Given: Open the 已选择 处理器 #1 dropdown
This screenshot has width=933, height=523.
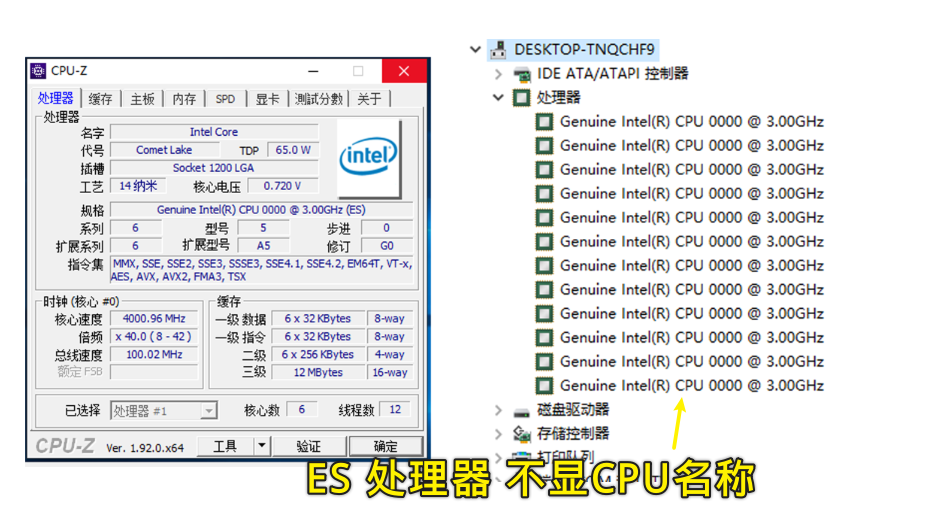Looking at the screenshot, I should 164,411.
